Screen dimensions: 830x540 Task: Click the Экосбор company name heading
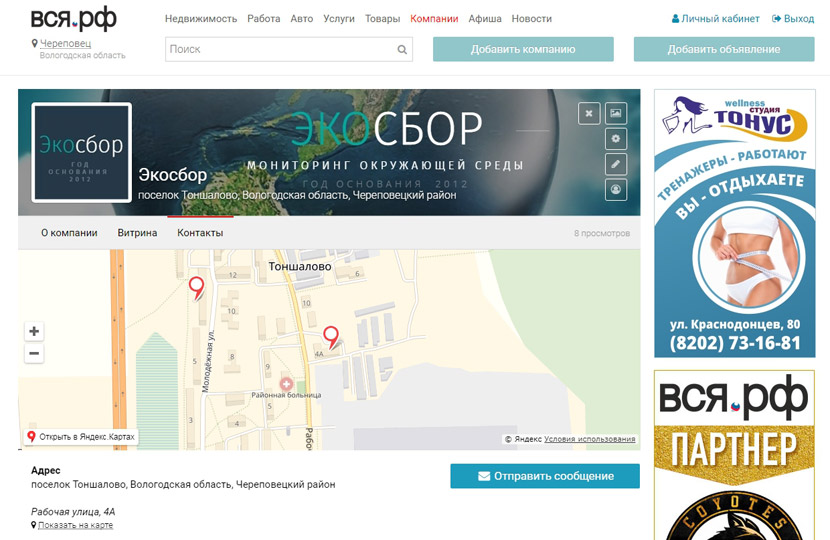(173, 175)
